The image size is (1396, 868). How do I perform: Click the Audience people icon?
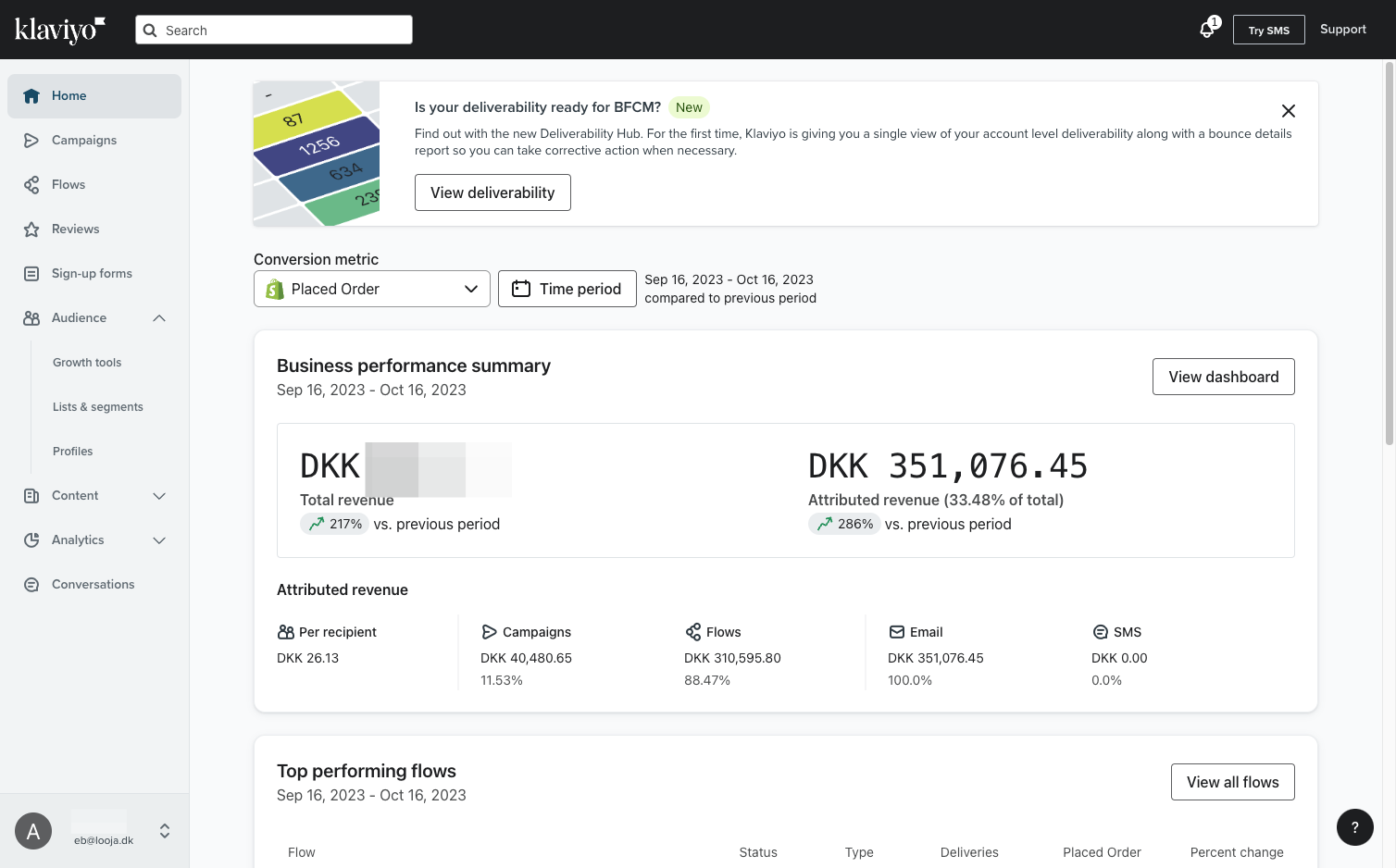(x=31, y=318)
